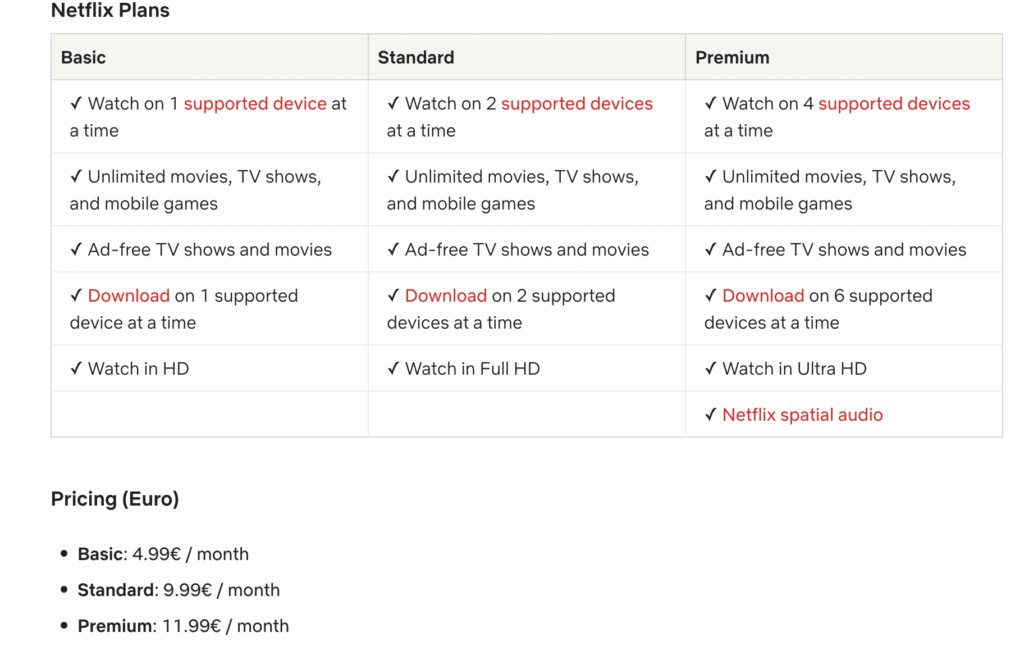
Task: Open 'supported device' link in Basic column
Action: (255, 104)
